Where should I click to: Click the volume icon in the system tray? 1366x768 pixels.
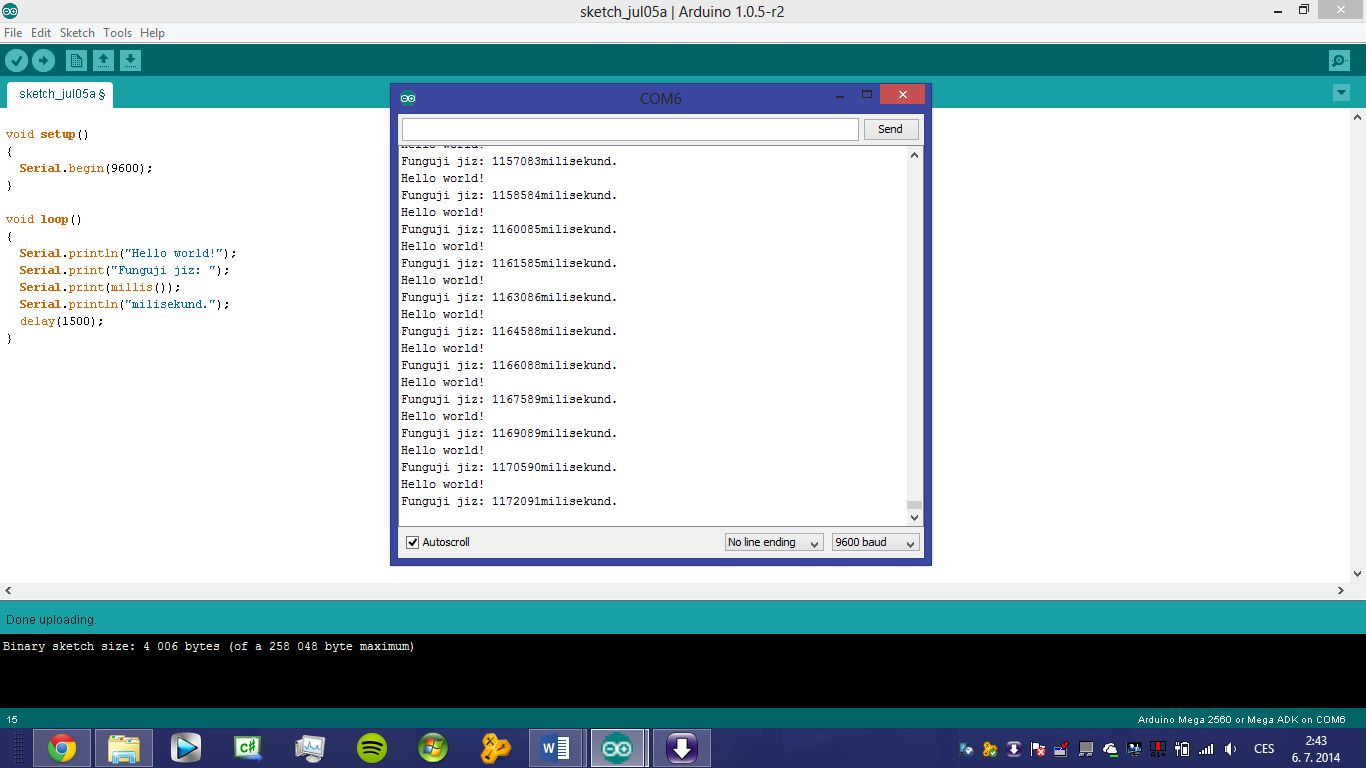(x=1230, y=748)
